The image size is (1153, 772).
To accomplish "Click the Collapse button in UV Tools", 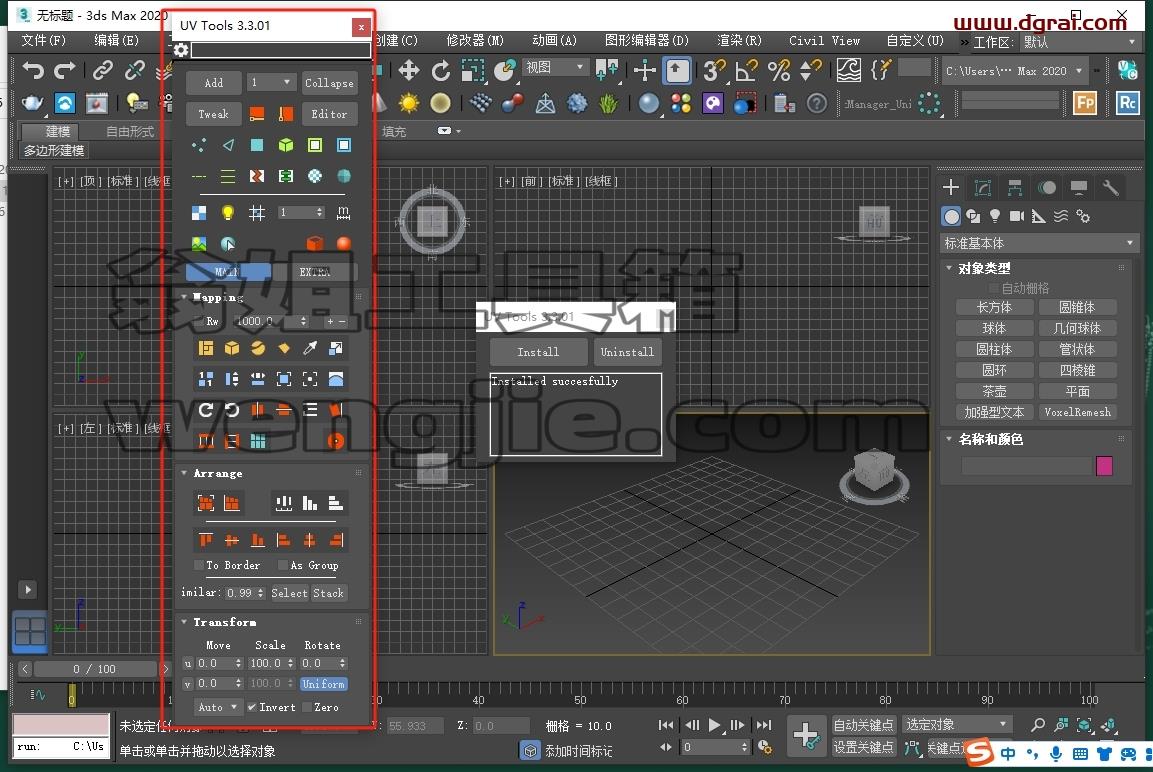I will [329, 83].
